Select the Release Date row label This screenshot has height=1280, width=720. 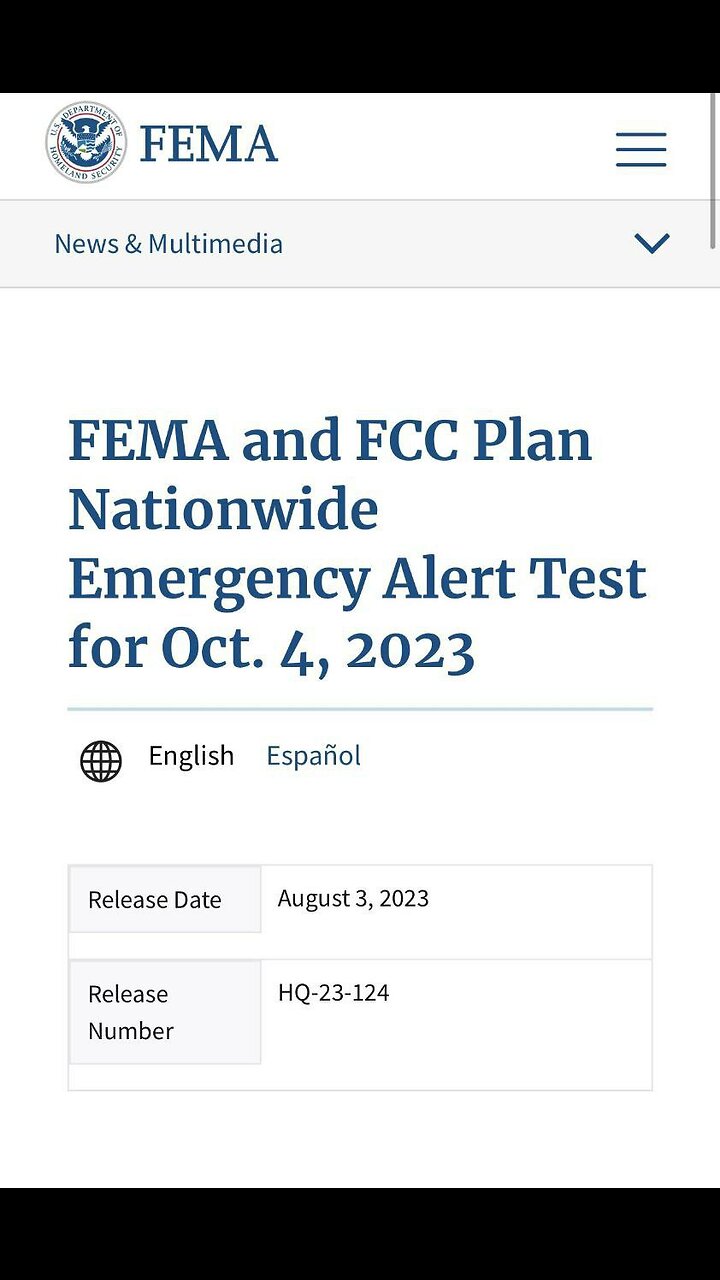tap(154, 900)
